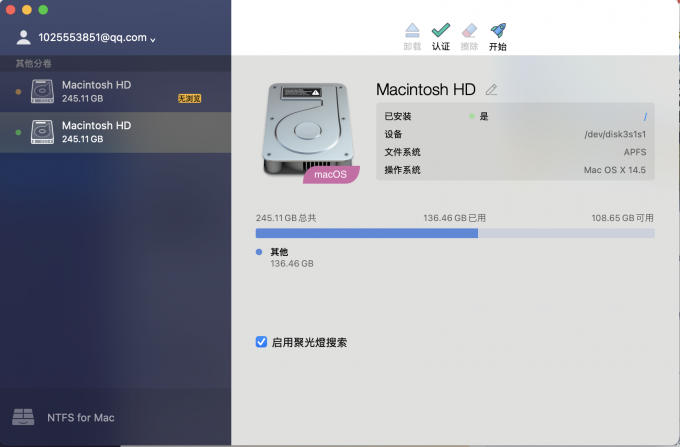Edit volume name with the pencil icon
This screenshot has height=447, width=680.
pyautogui.click(x=491, y=90)
